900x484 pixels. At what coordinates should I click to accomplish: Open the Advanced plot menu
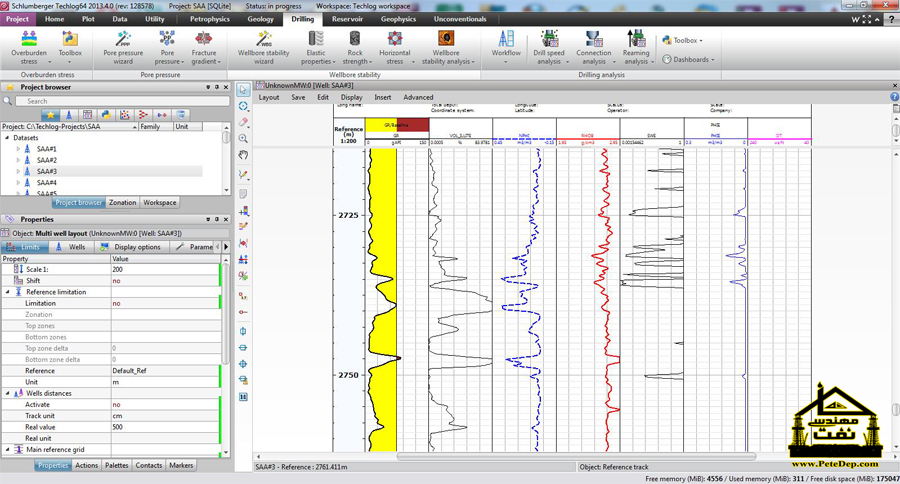(418, 98)
